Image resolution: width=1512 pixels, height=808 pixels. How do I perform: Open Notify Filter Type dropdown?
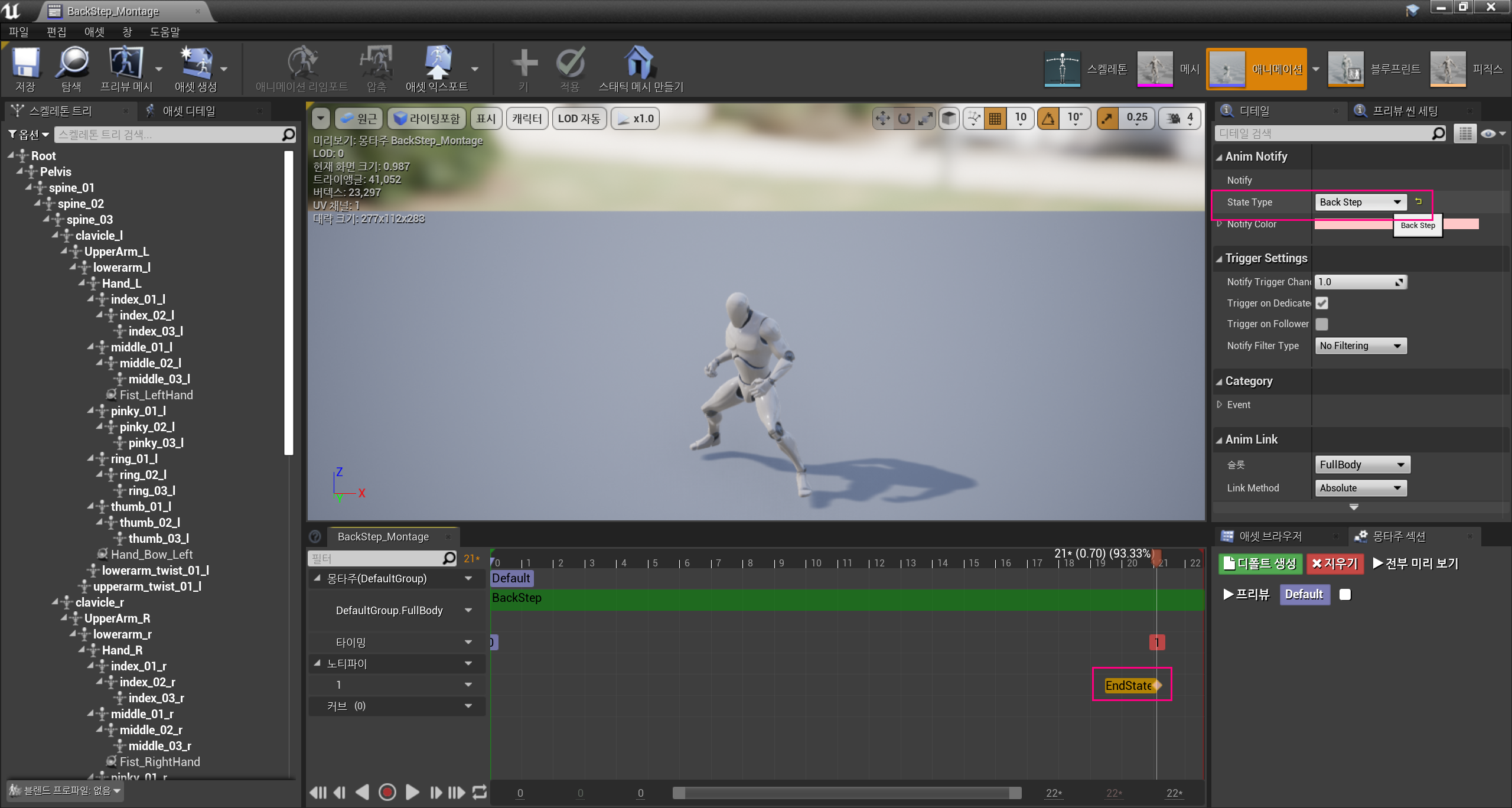coord(1360,346)
